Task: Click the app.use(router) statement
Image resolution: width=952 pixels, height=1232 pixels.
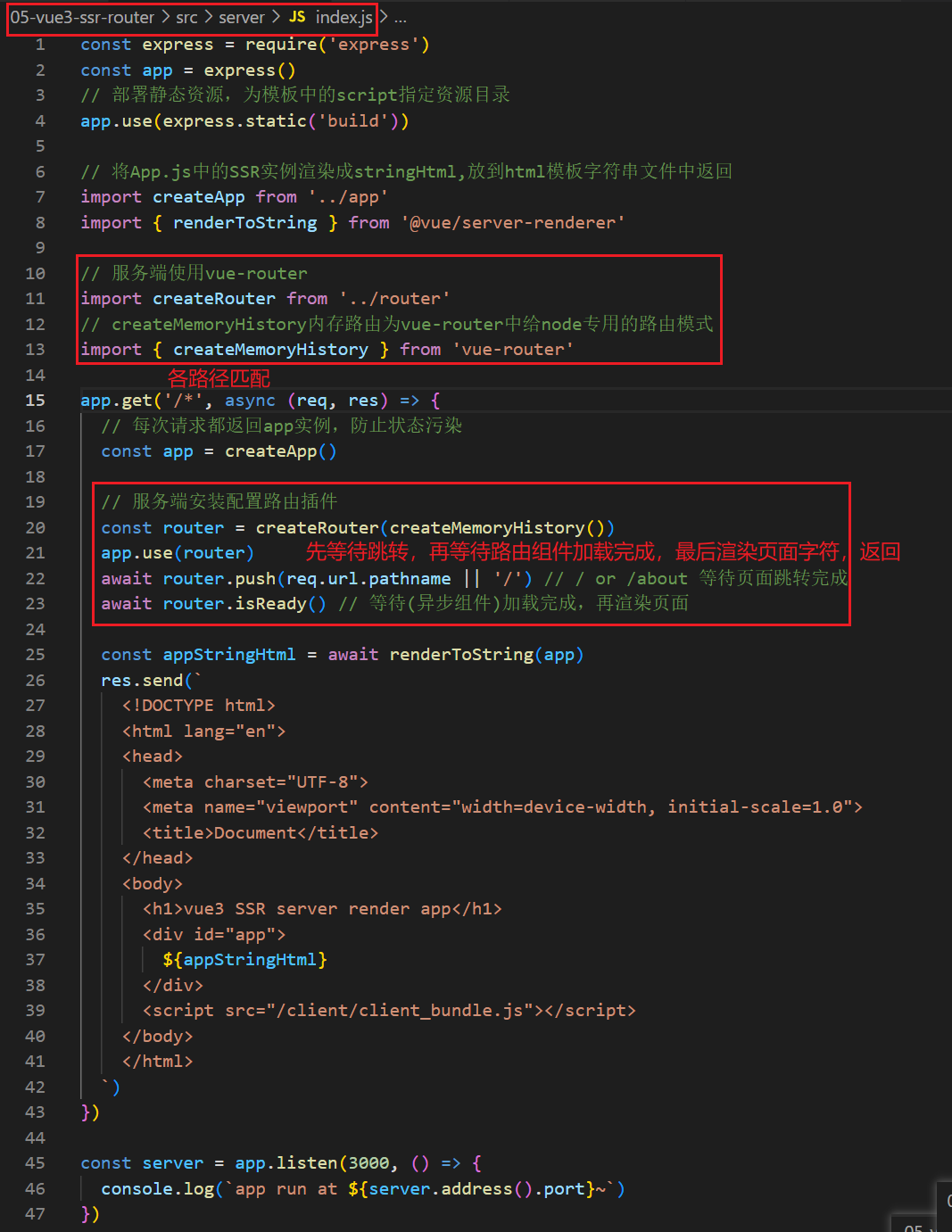Action: (x=178, y=553)
